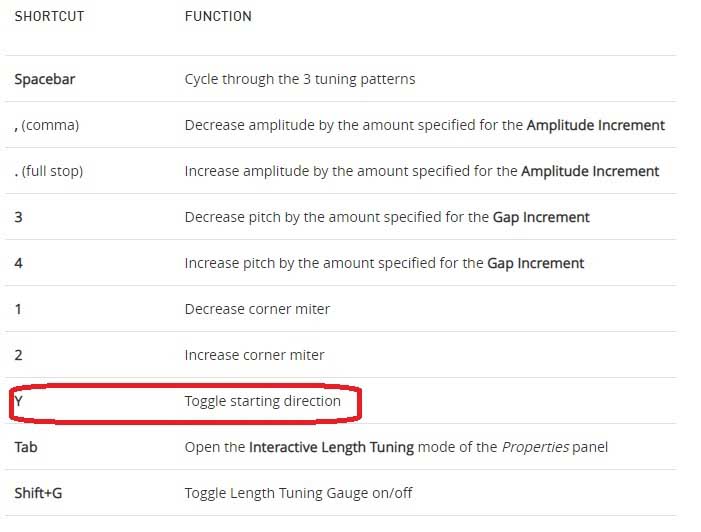Click "Cycle through the 3 tuning patterns" text
This screenshot has height=532, width=701.
click(299, 79)
